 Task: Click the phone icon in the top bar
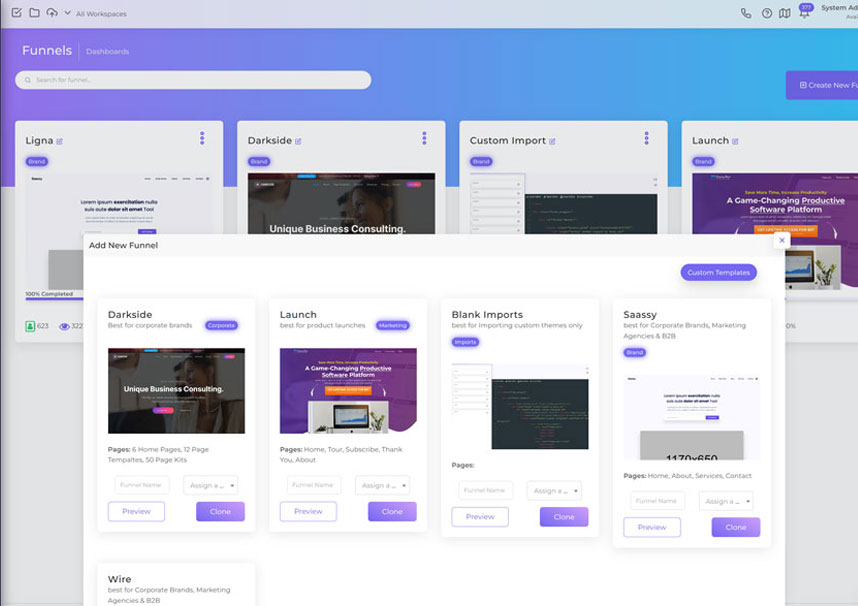pyautogui.click(x=746, y=12)
